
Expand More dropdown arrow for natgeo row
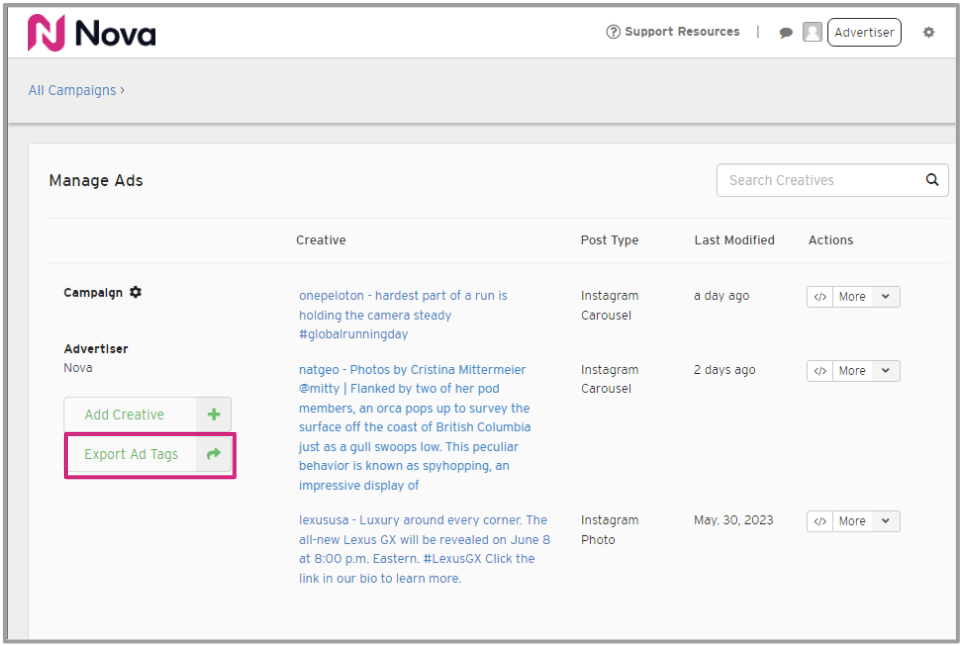point(886,371)
